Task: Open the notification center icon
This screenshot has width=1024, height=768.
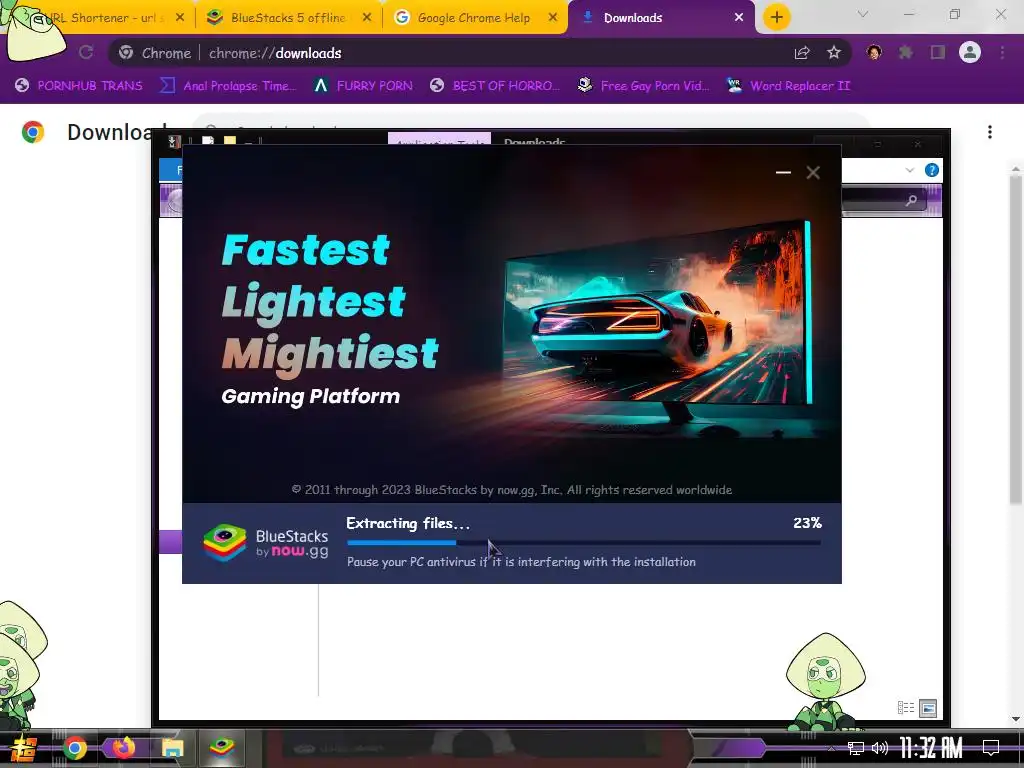Action: click(x=991, y=748)
